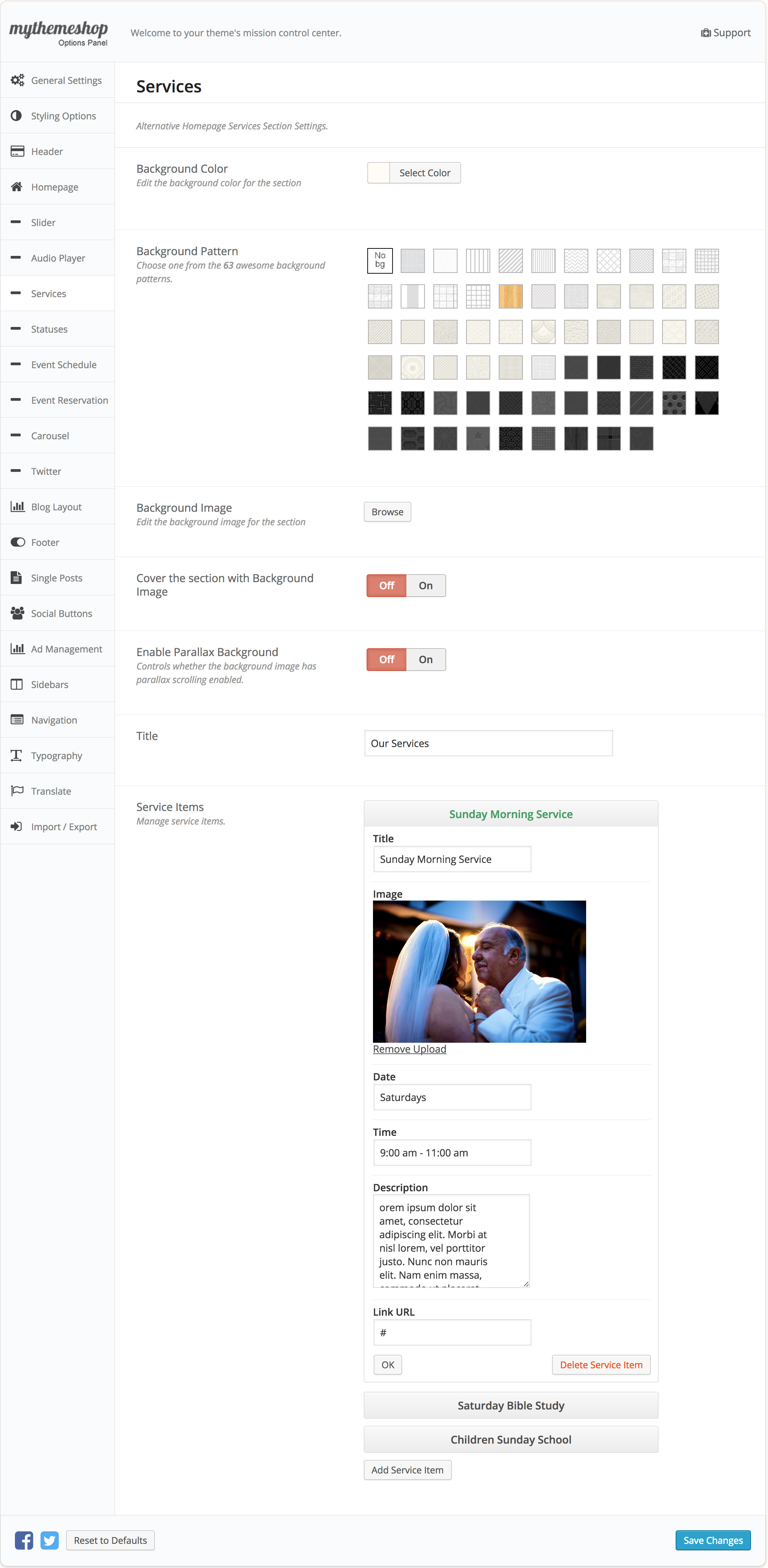Expand the Children Sunday School item
This screenshot has width=768, height=1568.
coord(510,1440)
